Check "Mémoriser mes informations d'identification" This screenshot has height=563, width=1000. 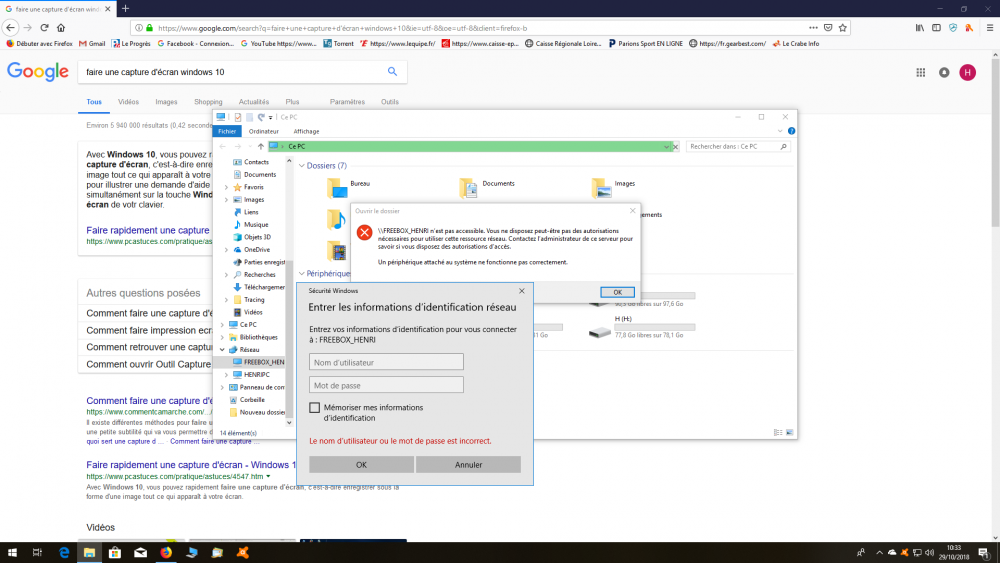[315, 408]
